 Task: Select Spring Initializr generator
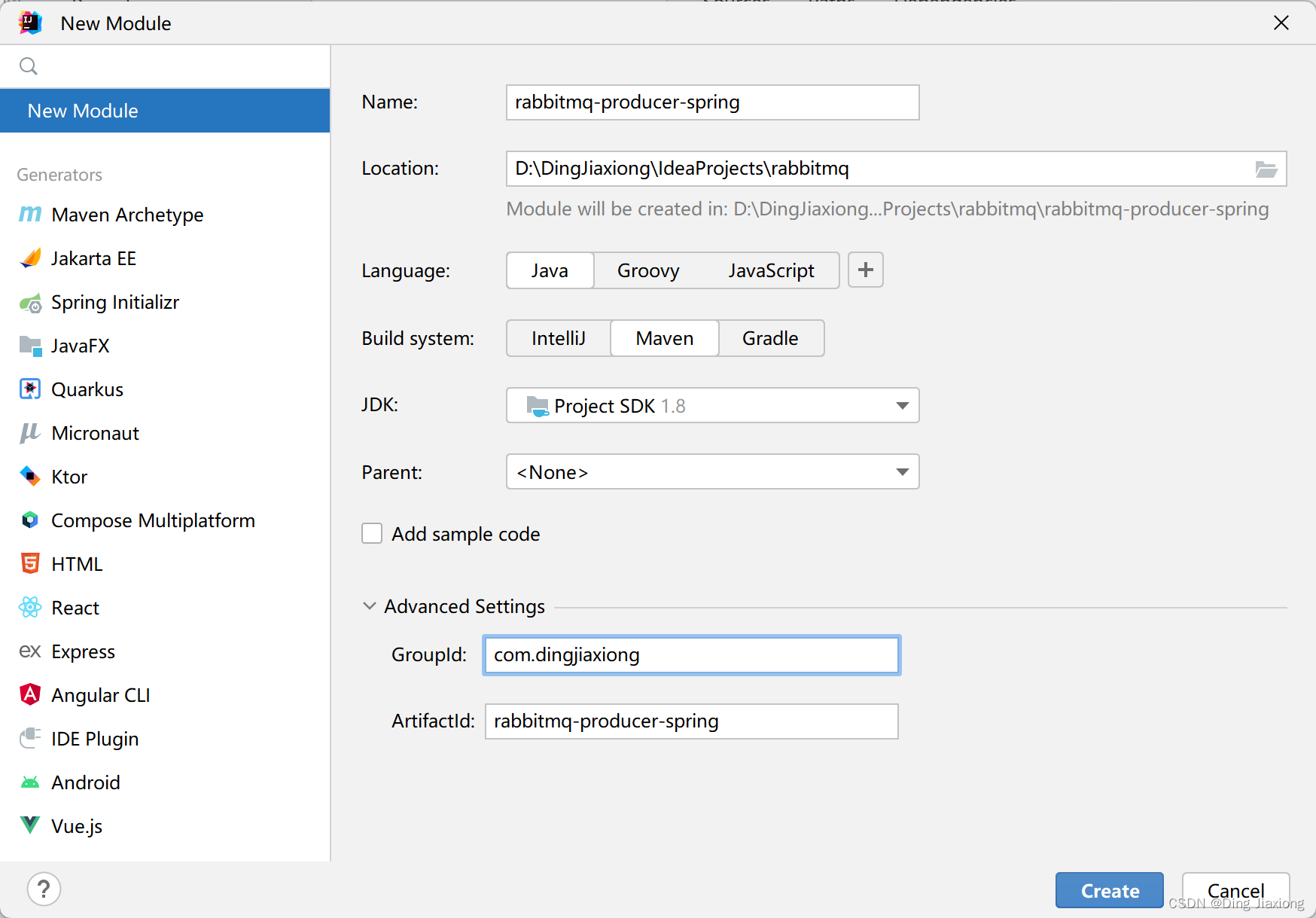click(165, 302)
